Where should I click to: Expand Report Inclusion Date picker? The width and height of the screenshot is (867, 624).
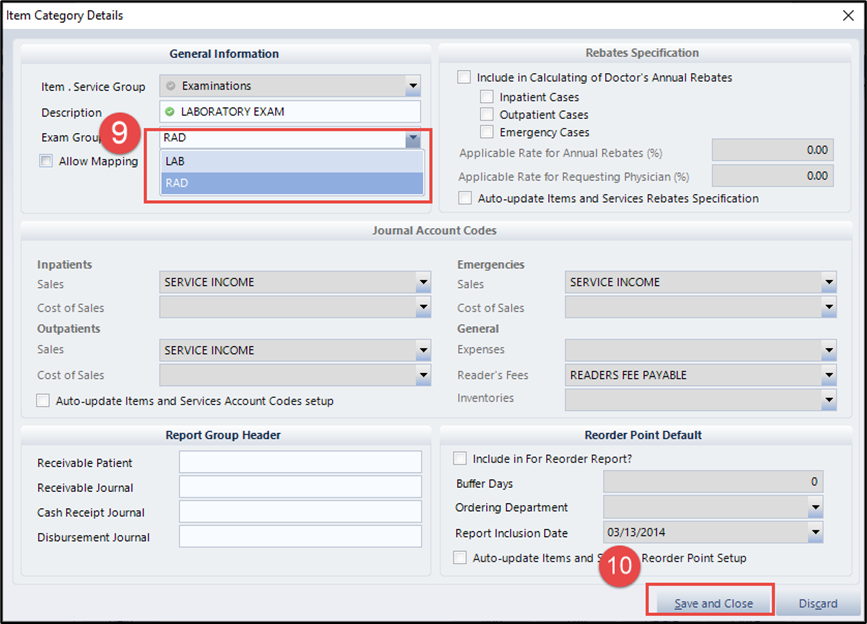click(x=815, y=533)
